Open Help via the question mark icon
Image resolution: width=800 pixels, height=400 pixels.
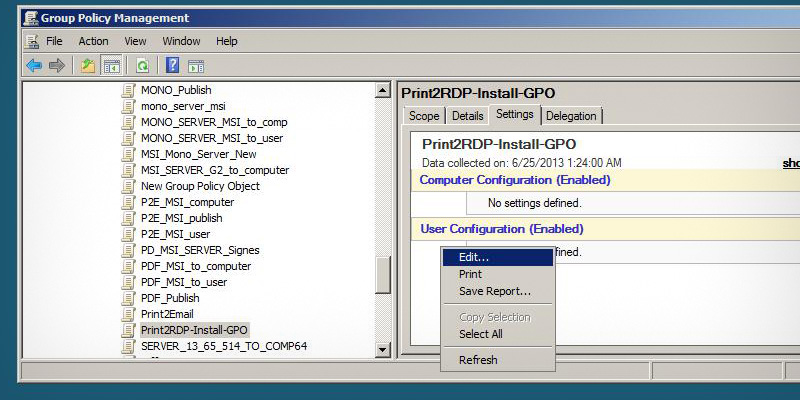172,66
